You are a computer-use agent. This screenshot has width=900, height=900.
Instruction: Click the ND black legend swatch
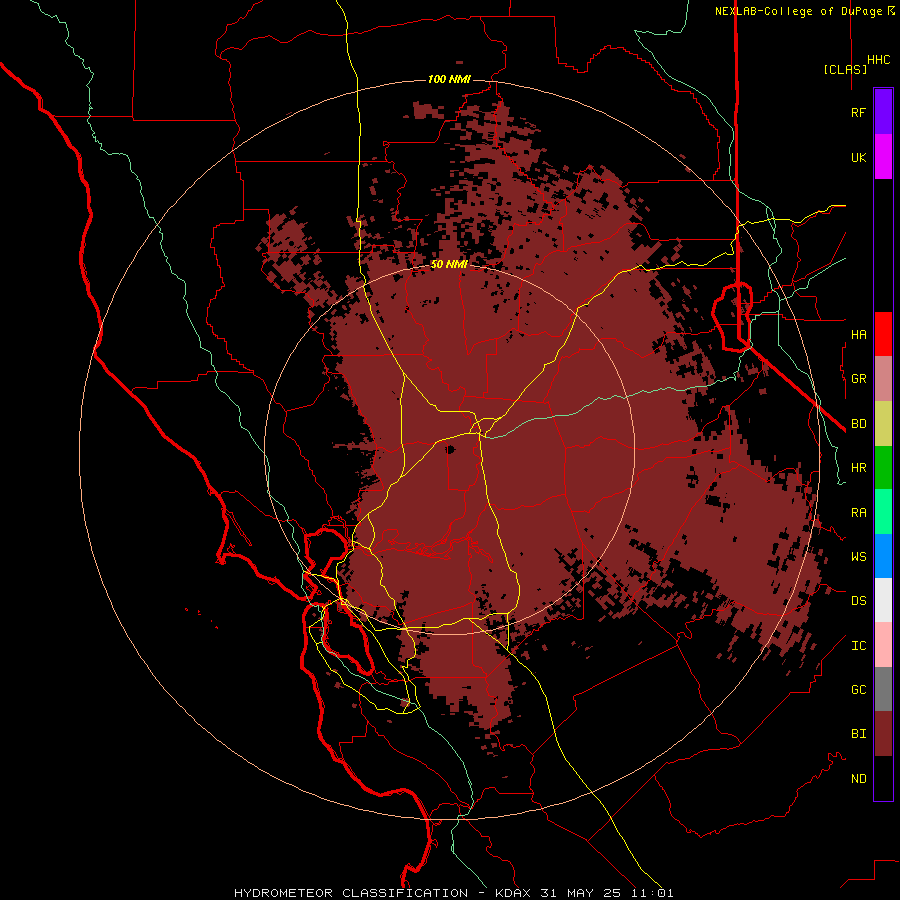[883, 778]
